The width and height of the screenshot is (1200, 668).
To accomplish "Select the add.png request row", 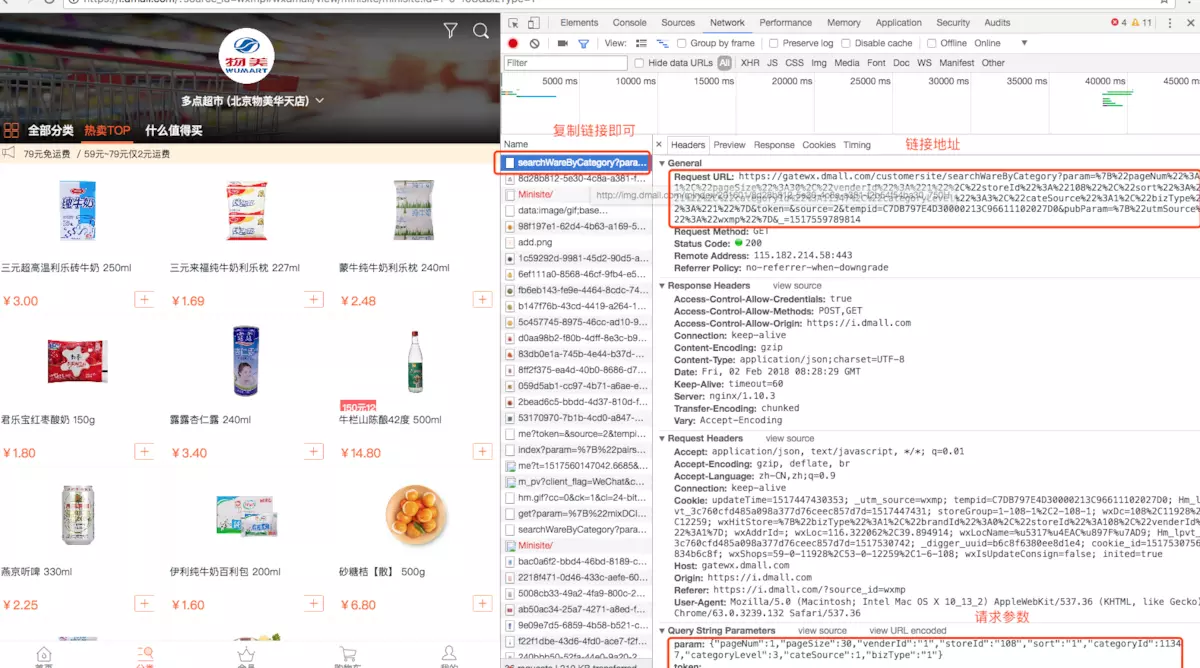I will [576, 242].
